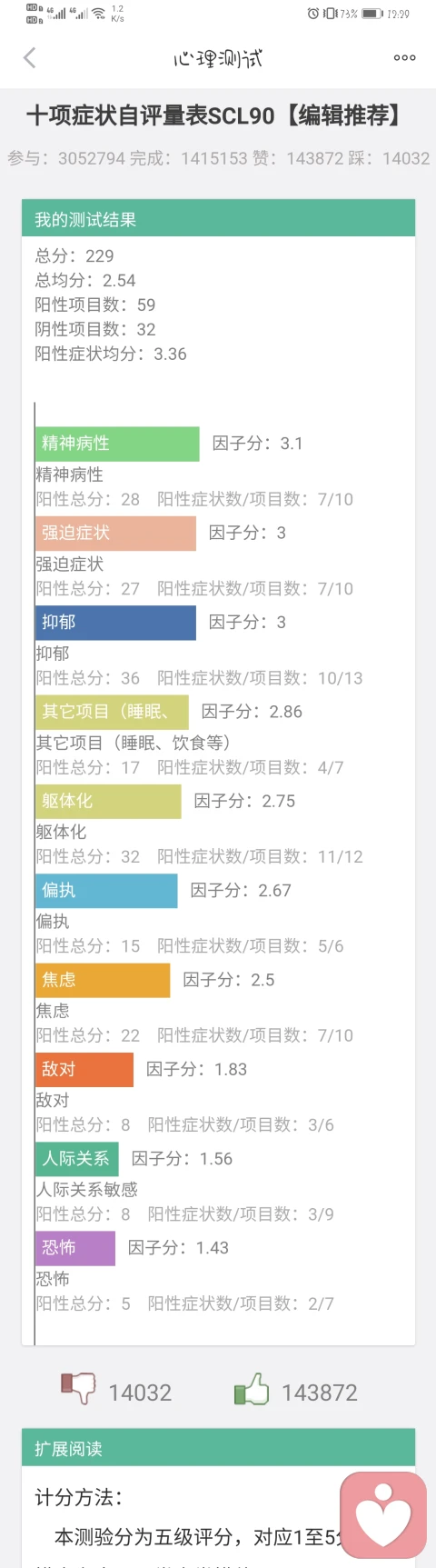
Task: Open the three-dot more options menu
Action: (404, 58)
